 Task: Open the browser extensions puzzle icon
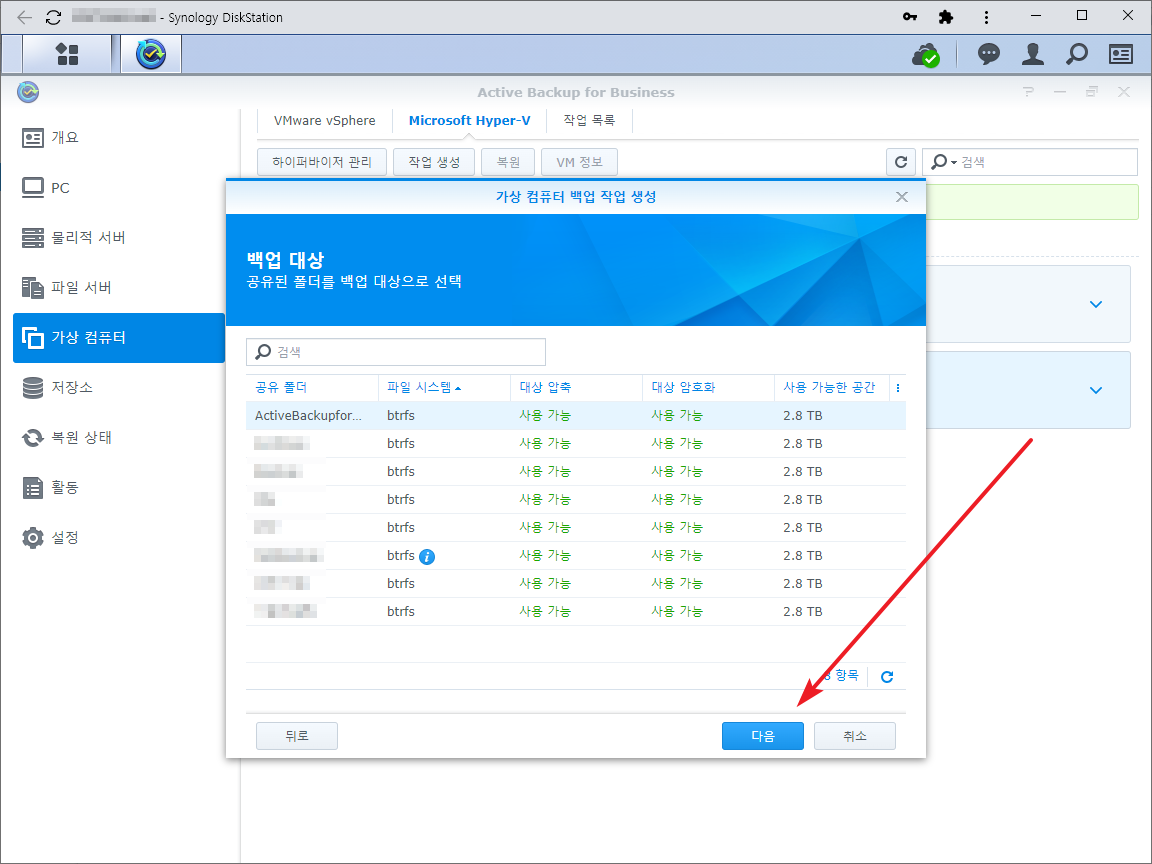tap(946, 16)
